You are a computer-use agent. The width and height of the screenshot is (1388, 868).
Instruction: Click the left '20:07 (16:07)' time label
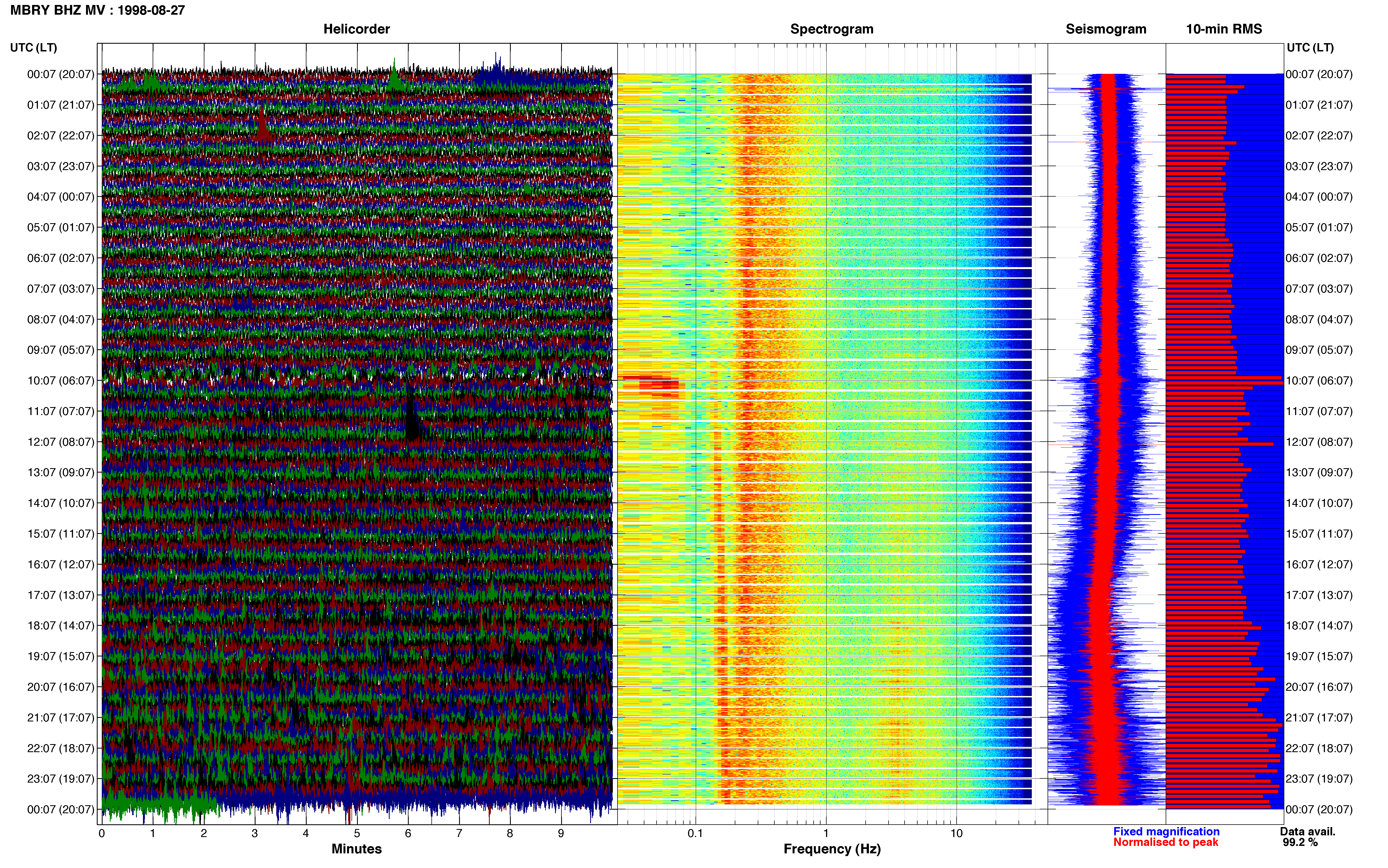tap(60, 687)
